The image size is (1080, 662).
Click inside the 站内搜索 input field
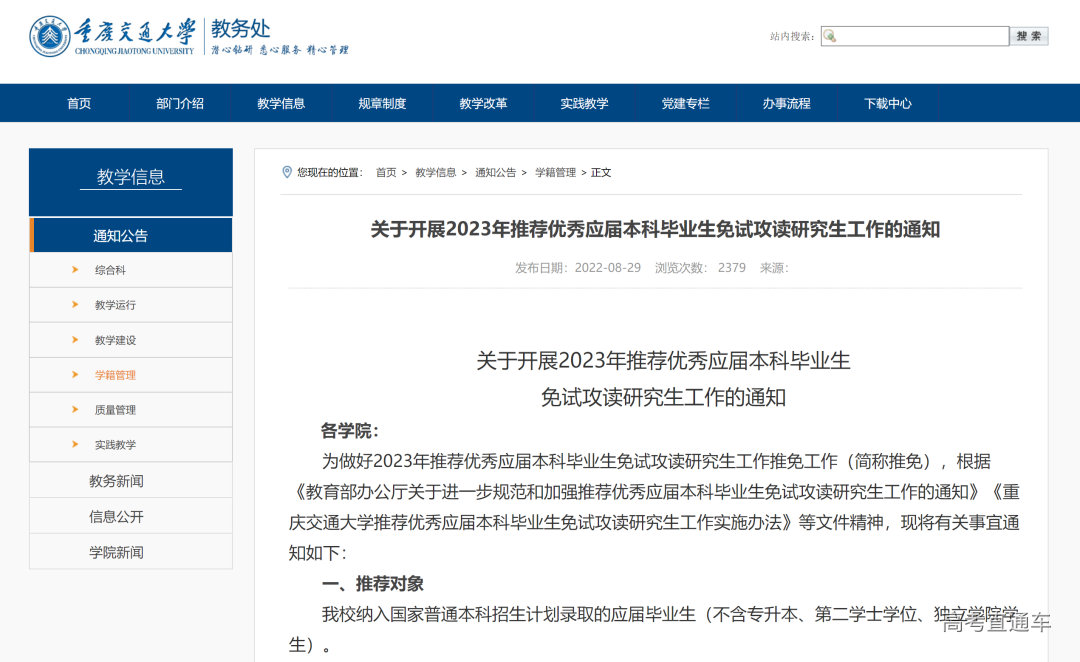[915, 36]
